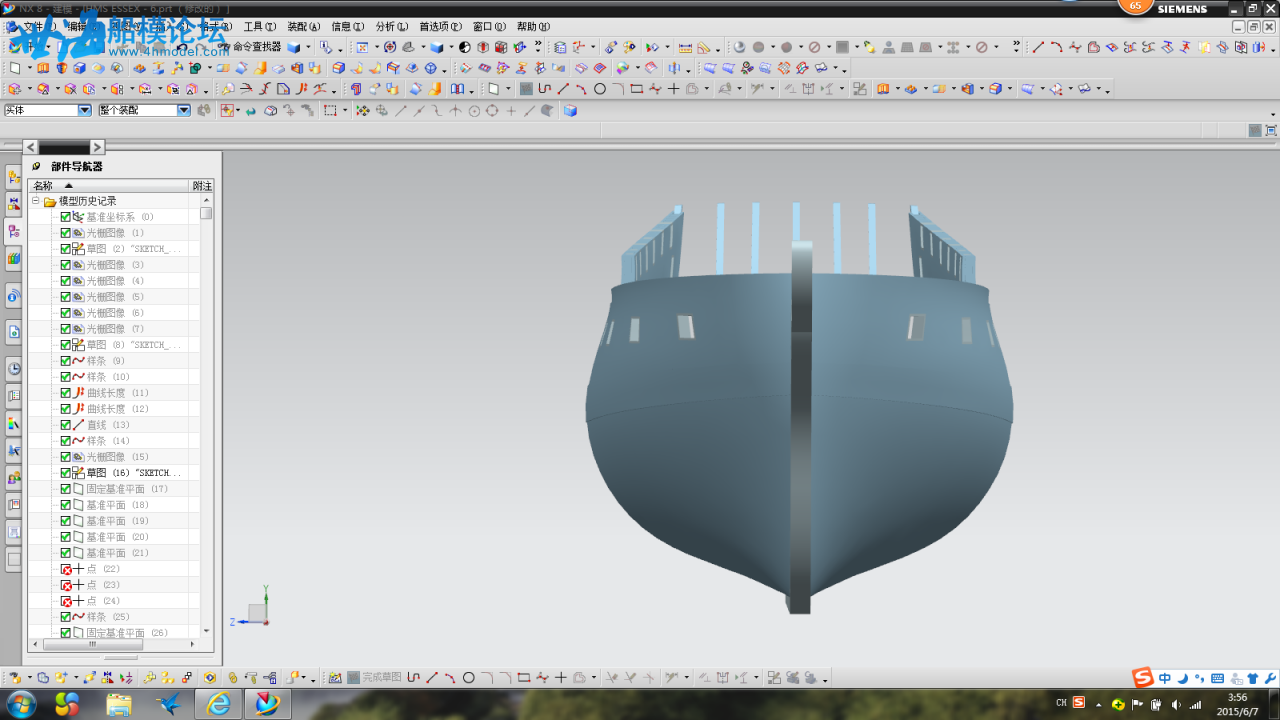Image resolution: width=1280 pixels, height=720 pixels.
Task: Sort by 名称 column header
Action: tap(109, 186)
